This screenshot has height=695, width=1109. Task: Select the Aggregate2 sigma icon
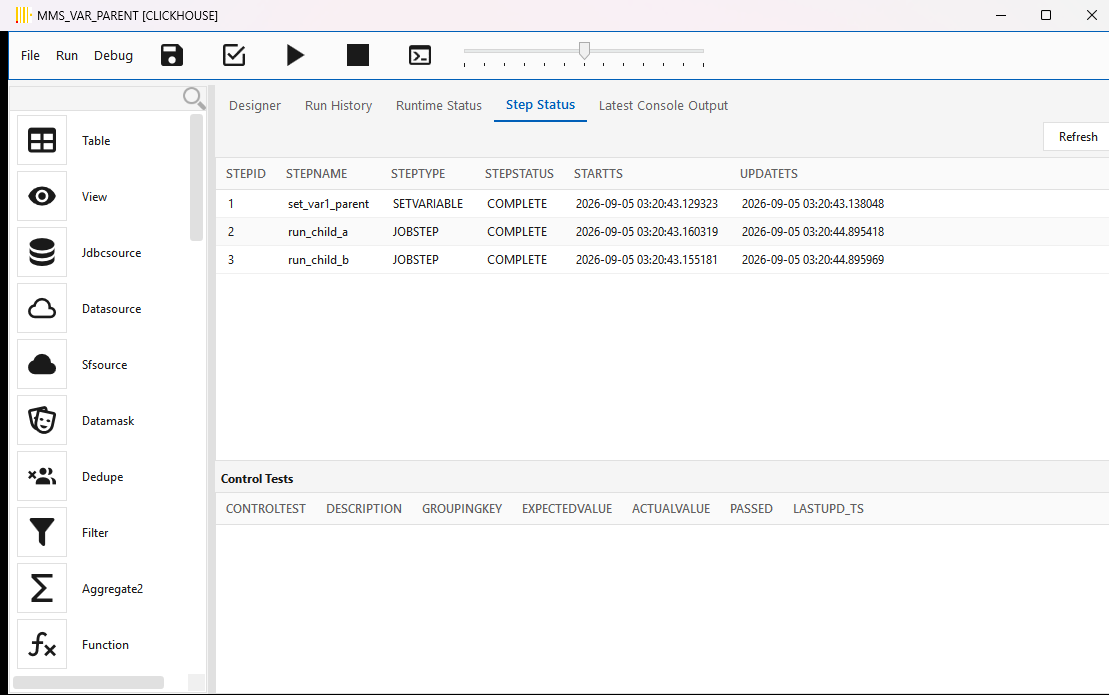pos(42,588)
